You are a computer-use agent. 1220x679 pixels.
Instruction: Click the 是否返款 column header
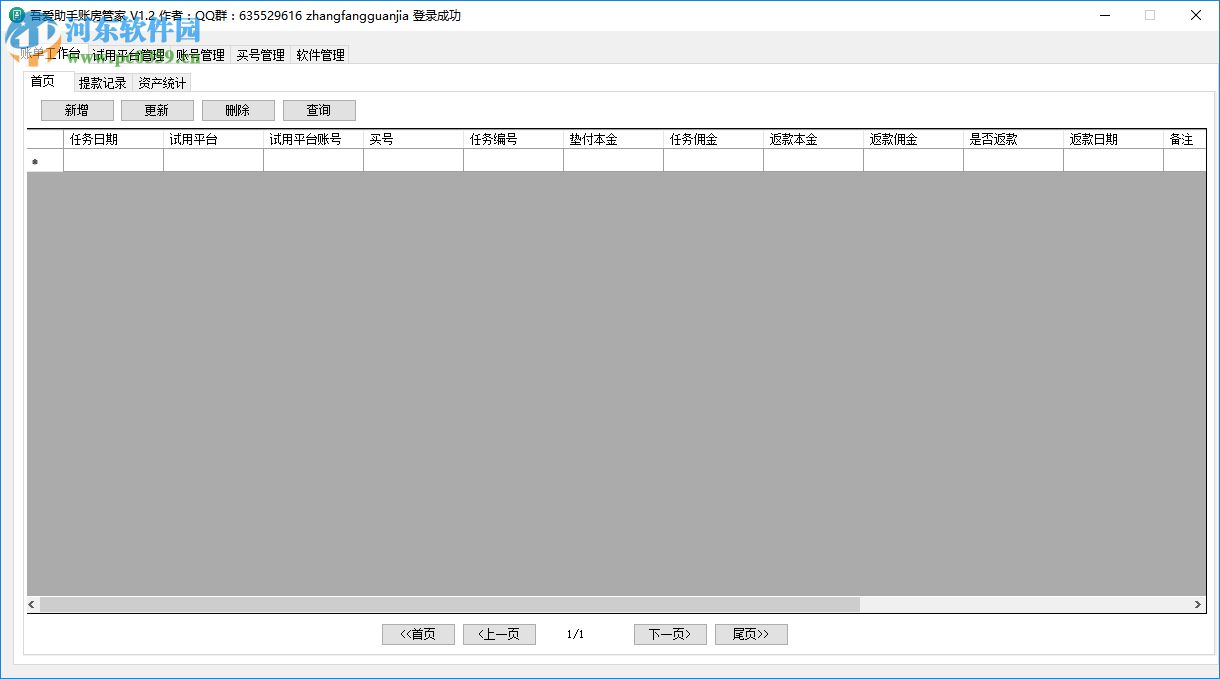coord(1013,139)
